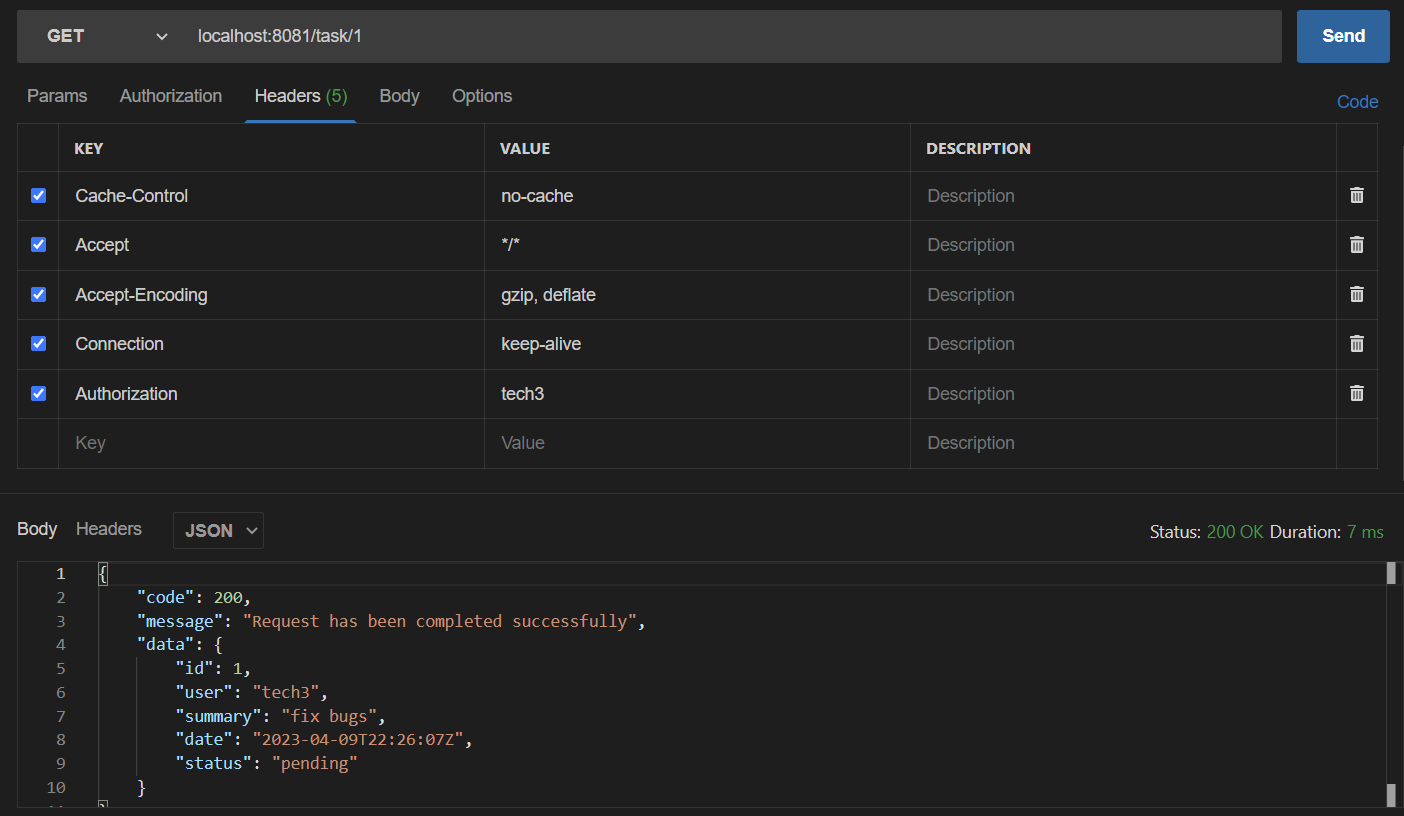1404x816 pixels.
Task: Delete the Authorization header entry
Action: tap(1356, 393)
